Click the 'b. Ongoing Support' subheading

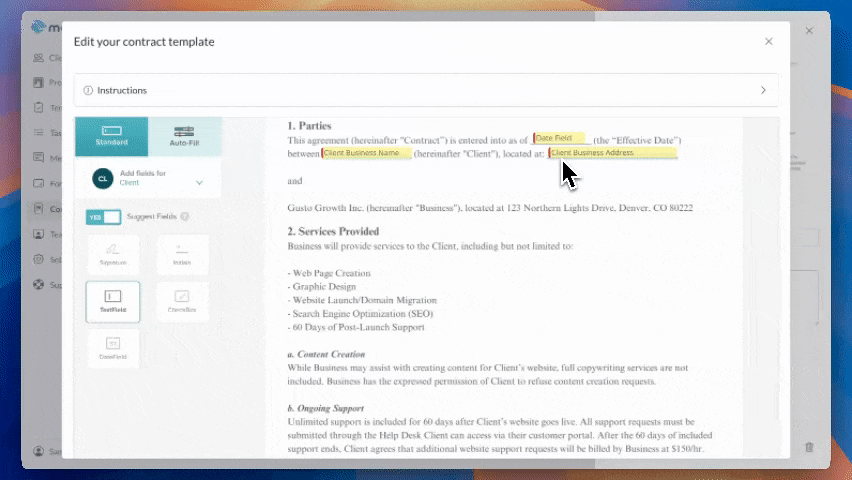[325, 408]
